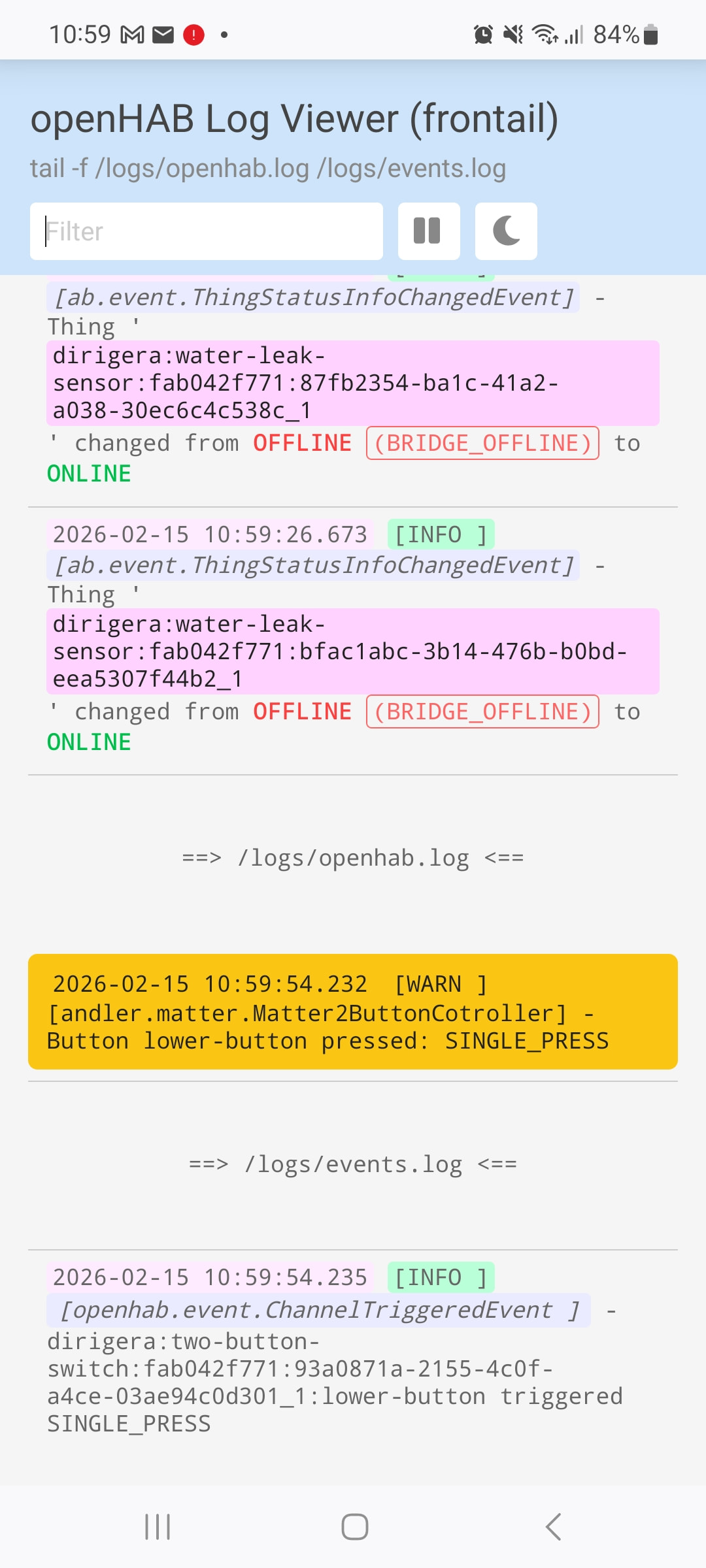Select timestamp 2026-02-15 10:59:54.232
706x1568 pixels.
pos(210,984)
